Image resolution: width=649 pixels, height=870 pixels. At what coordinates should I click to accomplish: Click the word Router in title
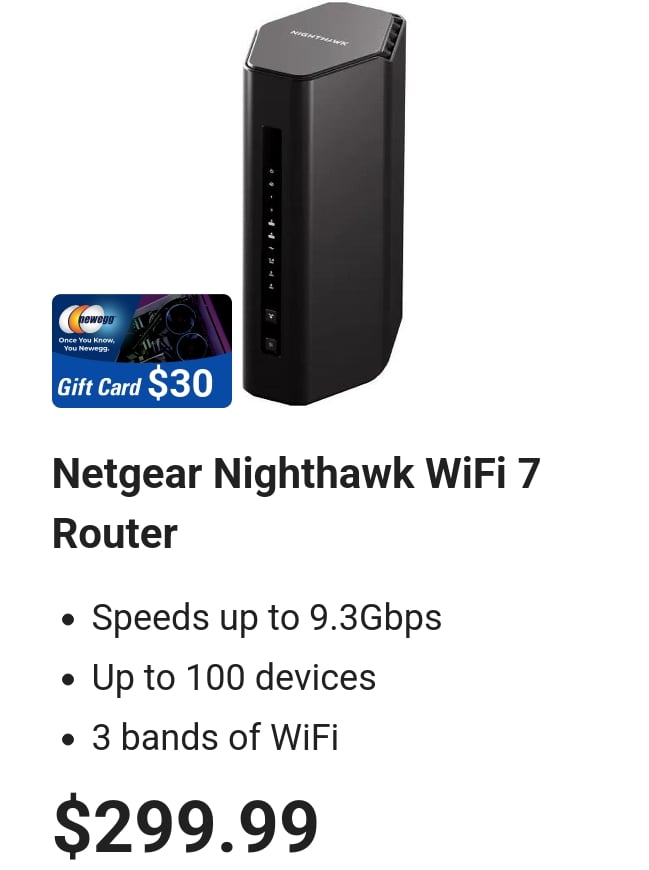[115, 533]
